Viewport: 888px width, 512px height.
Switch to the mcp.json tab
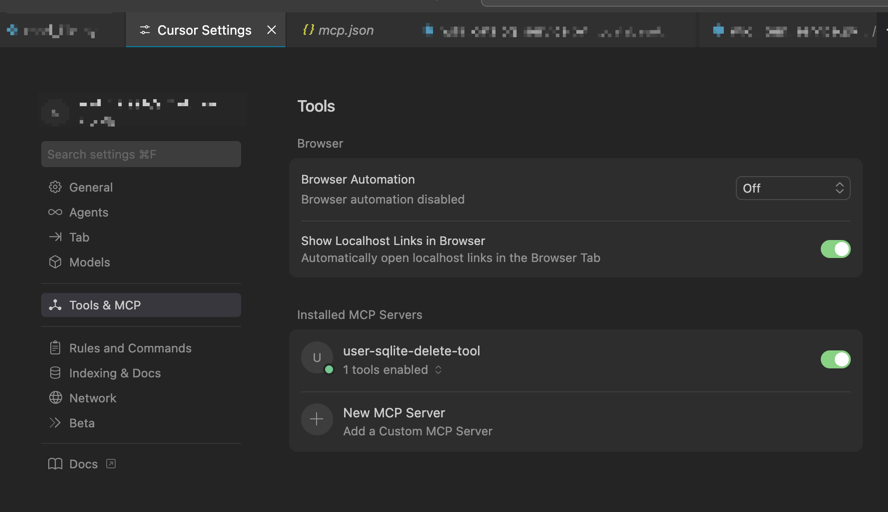(339, 30)
